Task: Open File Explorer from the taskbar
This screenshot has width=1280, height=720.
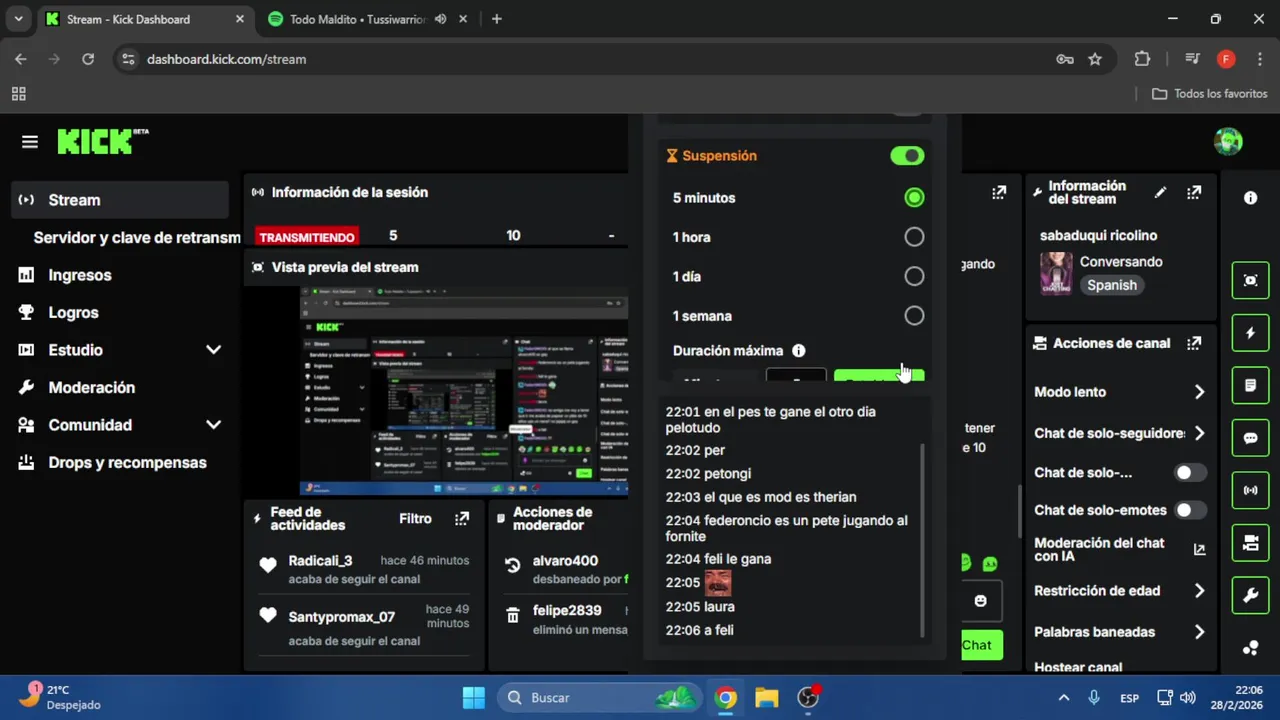Action: pos(766,698)
